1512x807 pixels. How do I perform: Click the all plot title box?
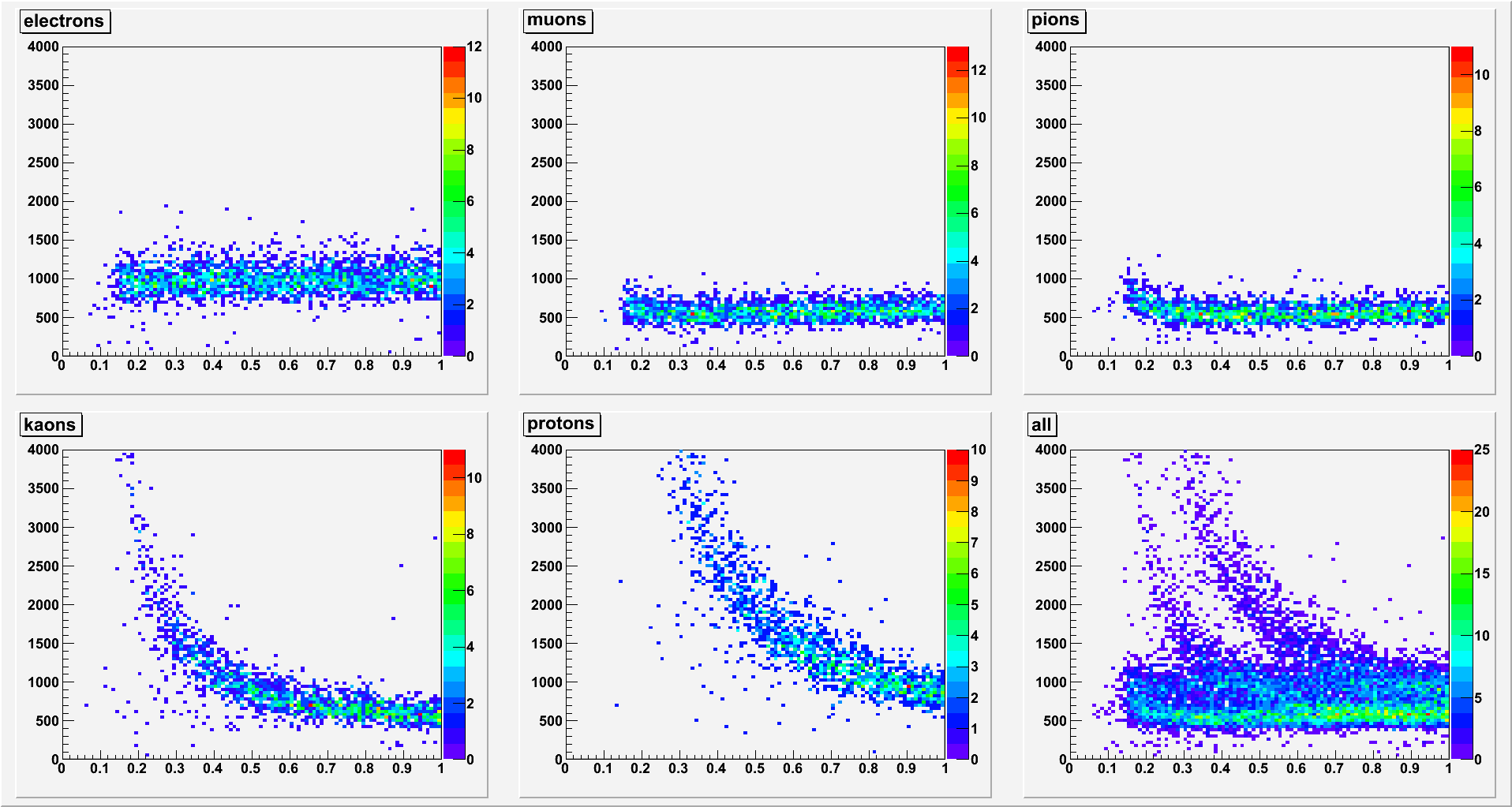1042,424
